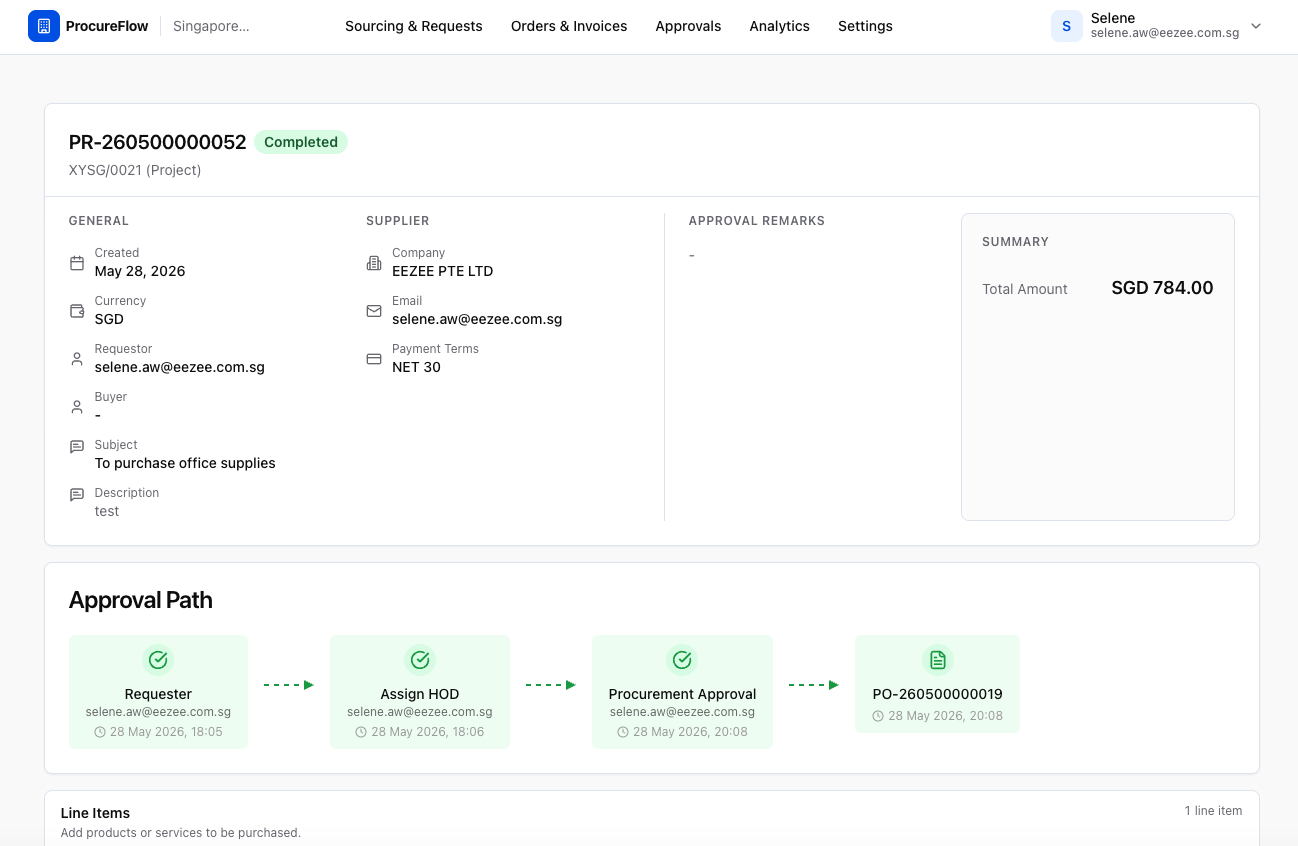This screenshot has width=1298, height=846.
Task: Click the wallet icon next to Currency
Action: (77, 311)
